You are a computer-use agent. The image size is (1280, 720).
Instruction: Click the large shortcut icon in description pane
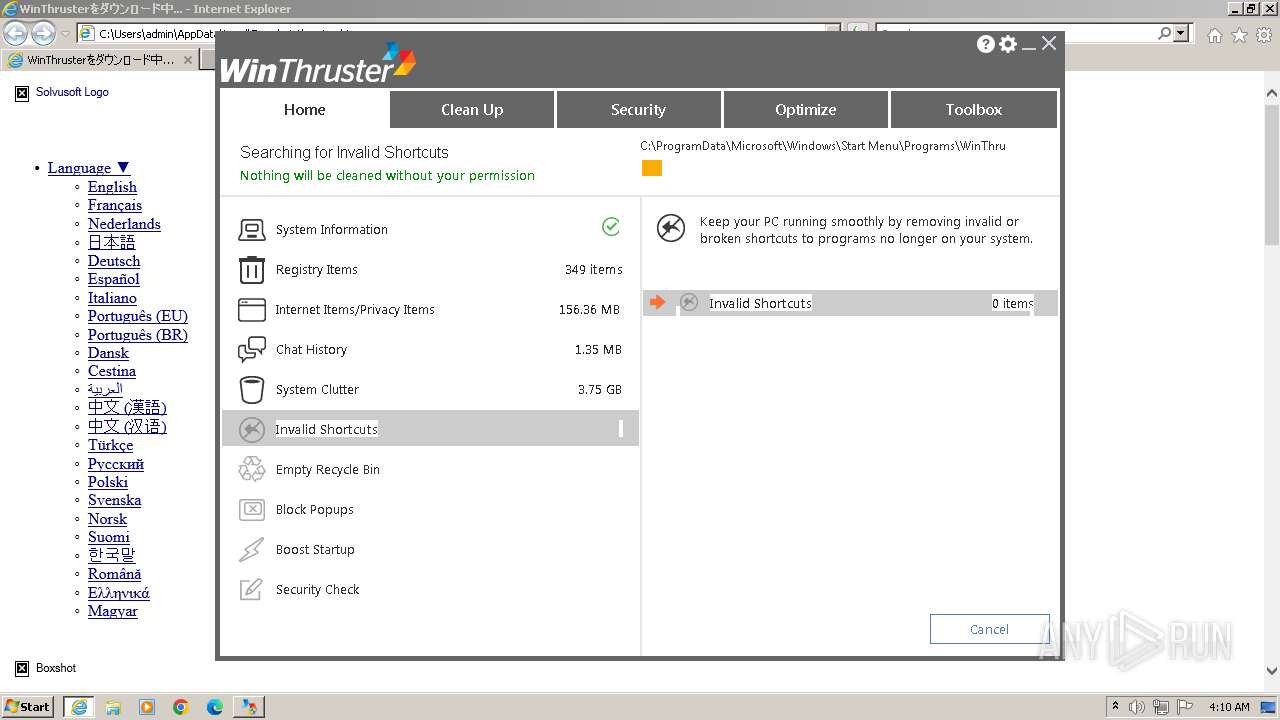click(671, 228)
